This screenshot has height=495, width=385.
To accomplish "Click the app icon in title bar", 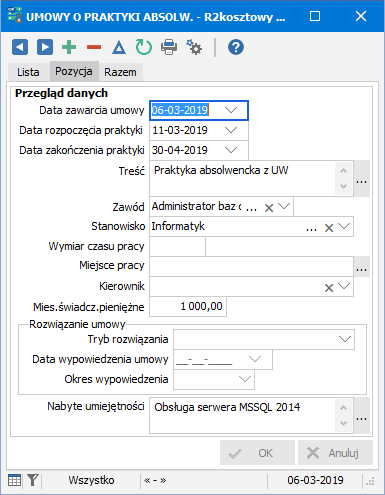I will click(x=15, y=15).
